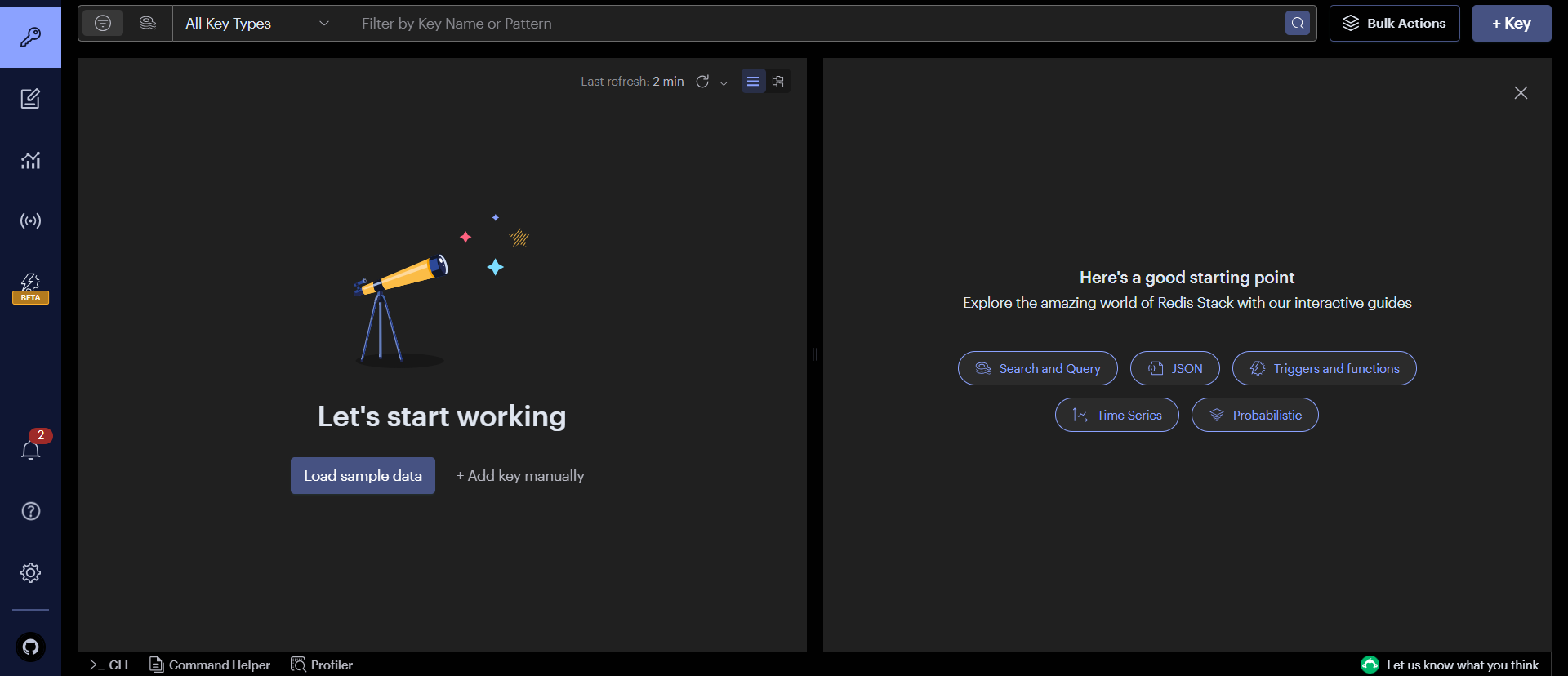Open the GitHub repository icon
Screen dimensions: 1568x676
(x=30, y=647)
